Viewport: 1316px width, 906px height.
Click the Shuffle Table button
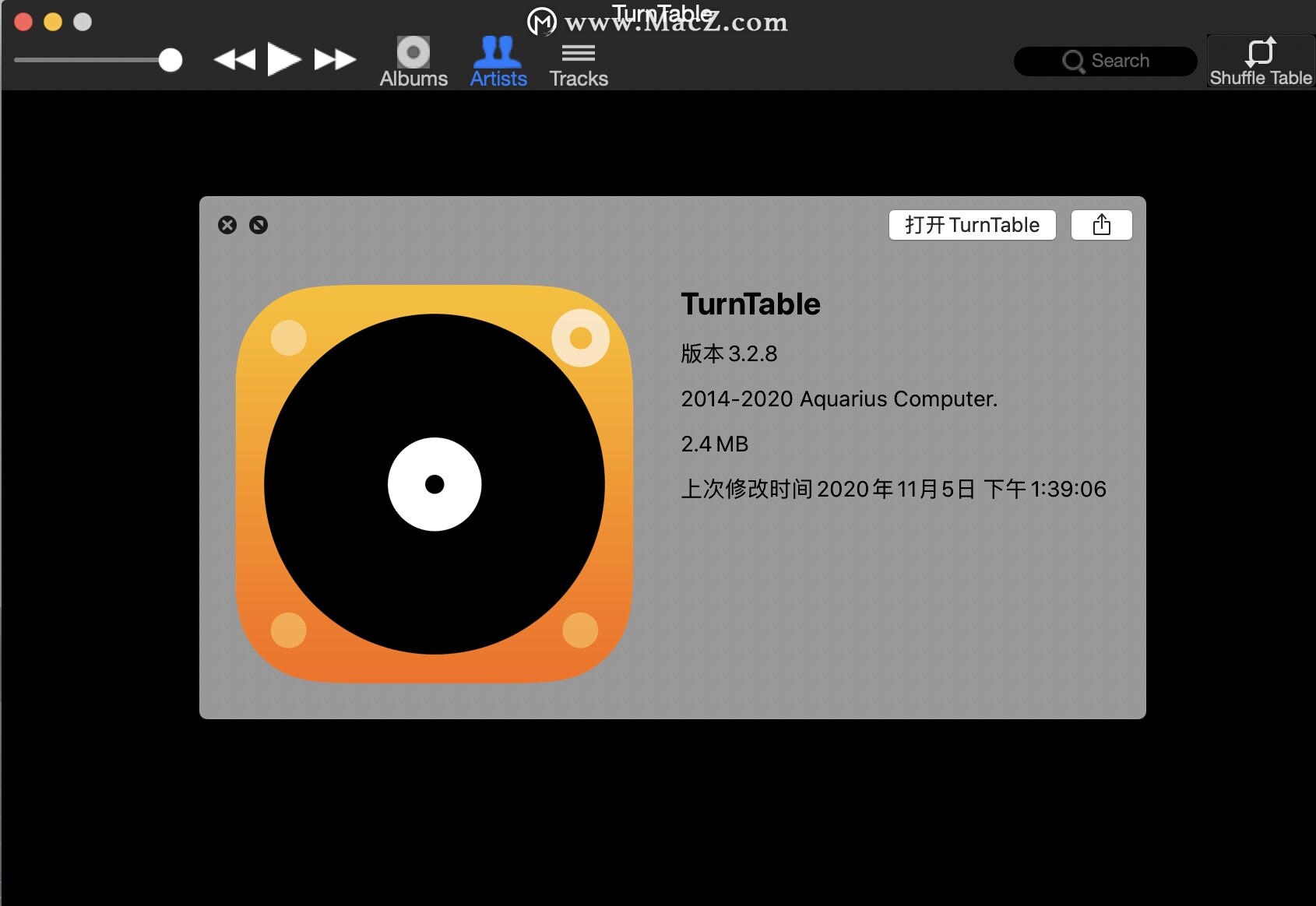[x=1261, y=61]
